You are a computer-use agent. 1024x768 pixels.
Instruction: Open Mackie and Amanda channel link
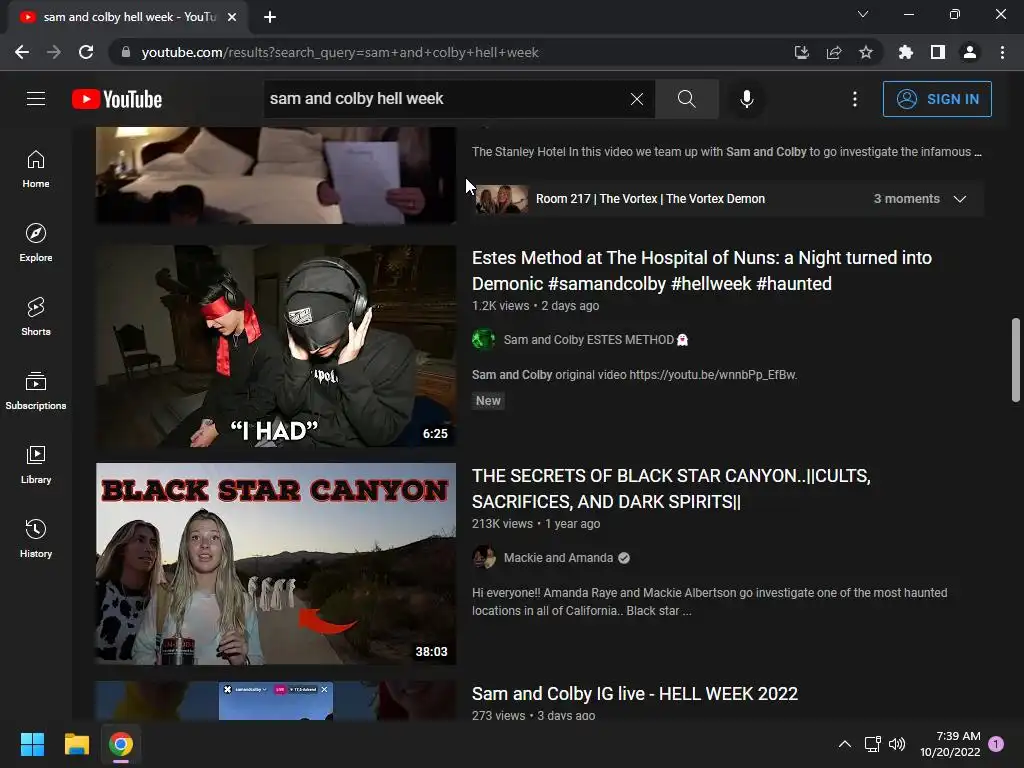(x=558, y=558)
